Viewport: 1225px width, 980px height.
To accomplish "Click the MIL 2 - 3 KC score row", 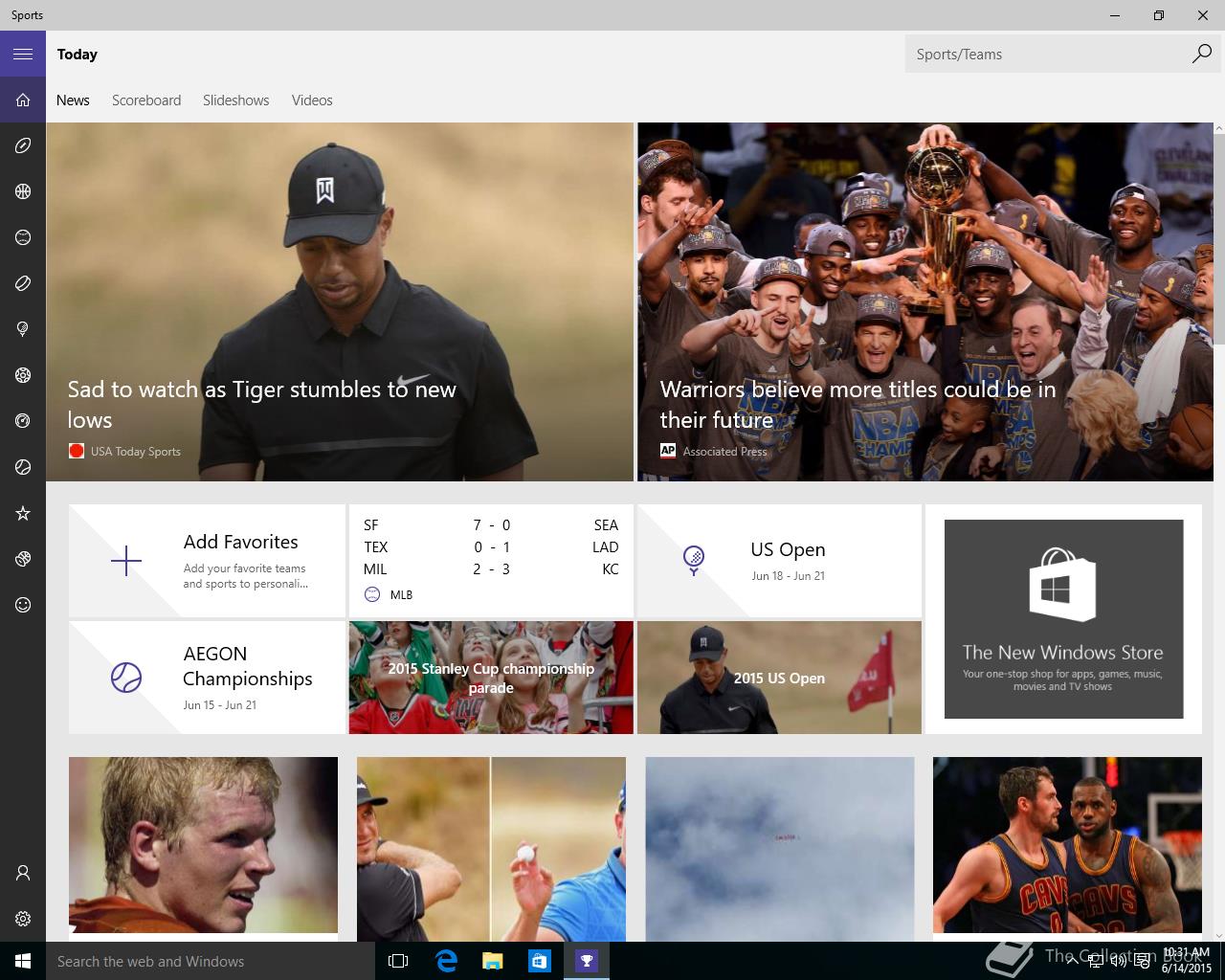I will click(491, 568).
